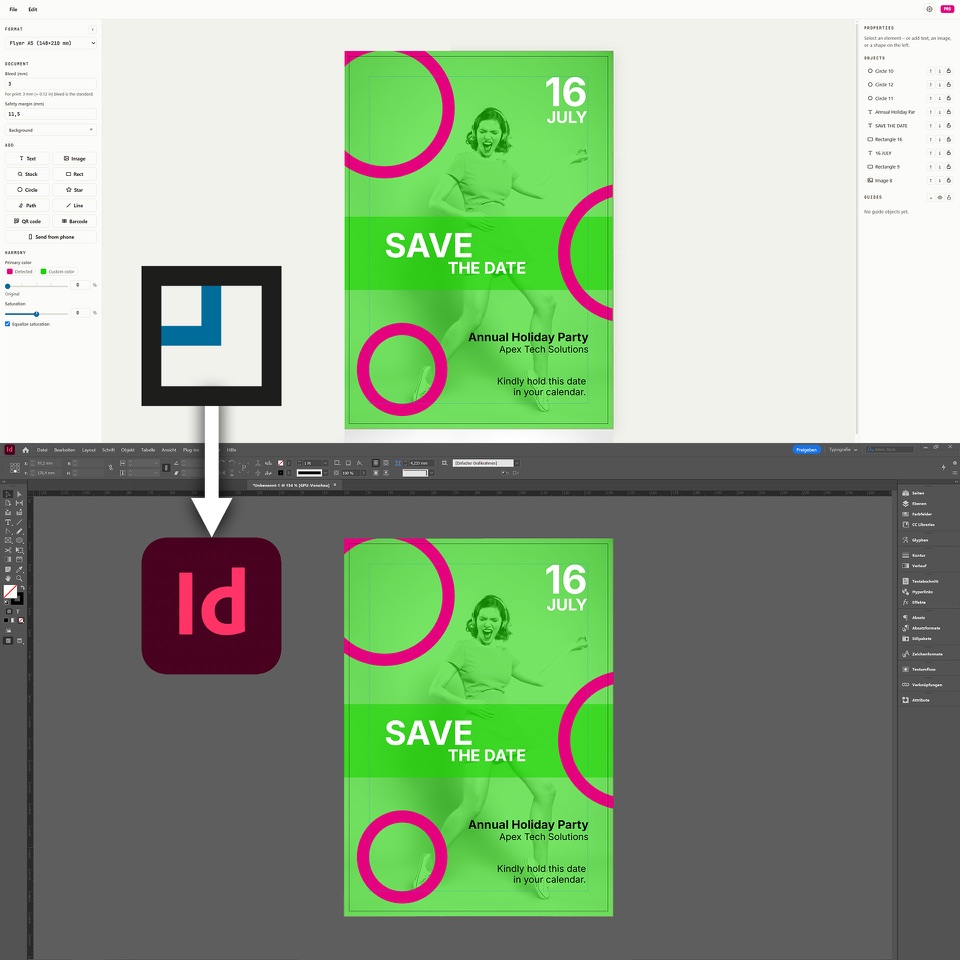This screenshot has width=960, height=960.
Task: Click the Adobe Stock search field
Action: coord(890,449)
